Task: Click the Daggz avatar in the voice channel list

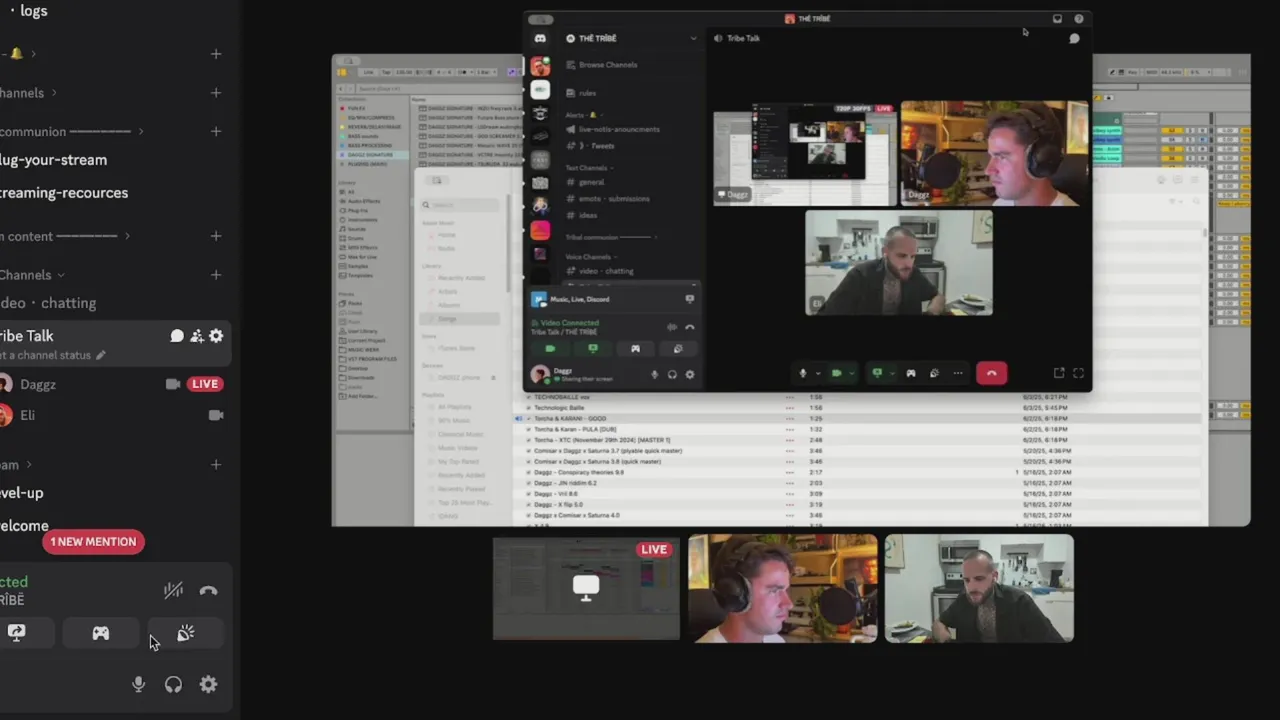Action: tap(5, 384)
